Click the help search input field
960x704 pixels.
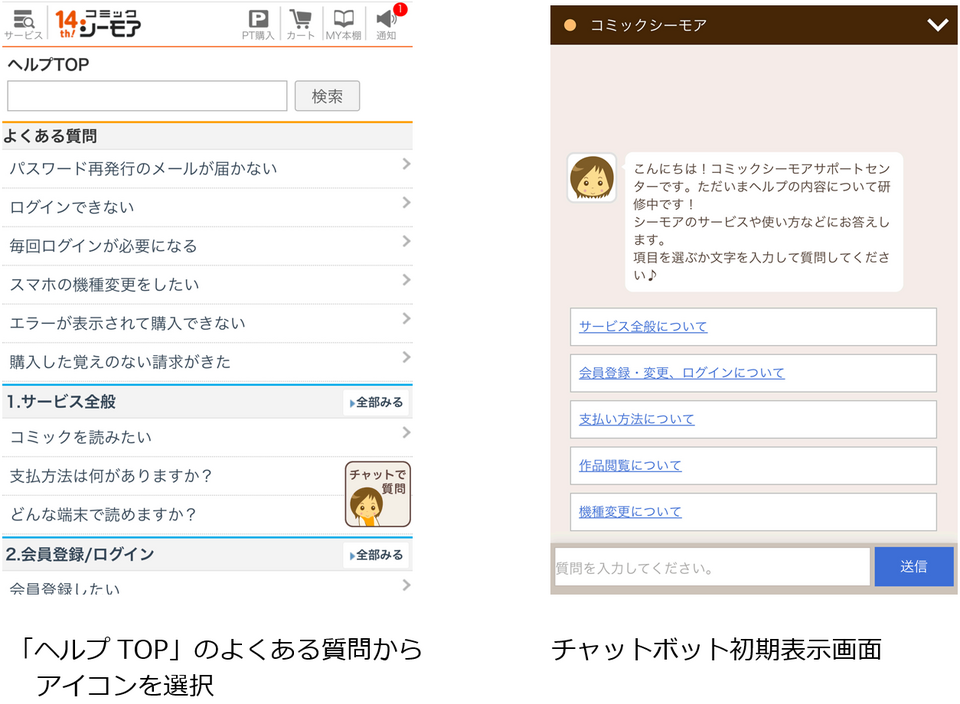click(x=147, y=96)
